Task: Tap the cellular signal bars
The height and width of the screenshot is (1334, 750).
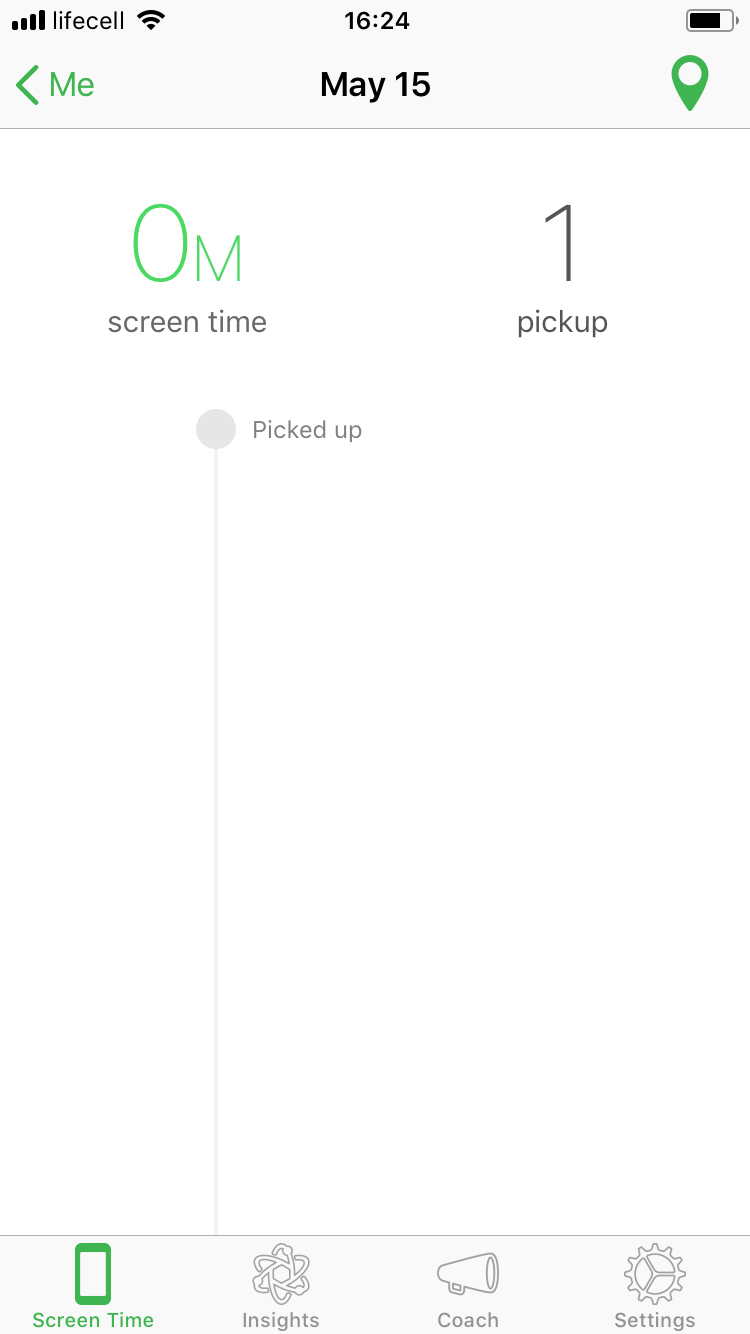Action: pyautogui.click(x=29, y=21)
